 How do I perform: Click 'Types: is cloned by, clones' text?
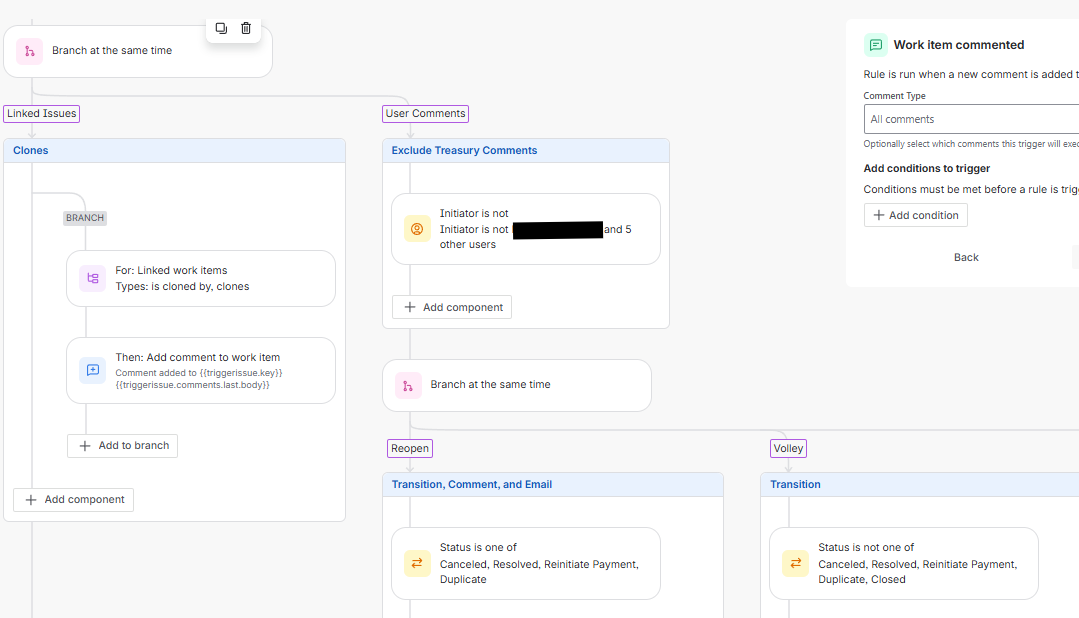(182, 287)
